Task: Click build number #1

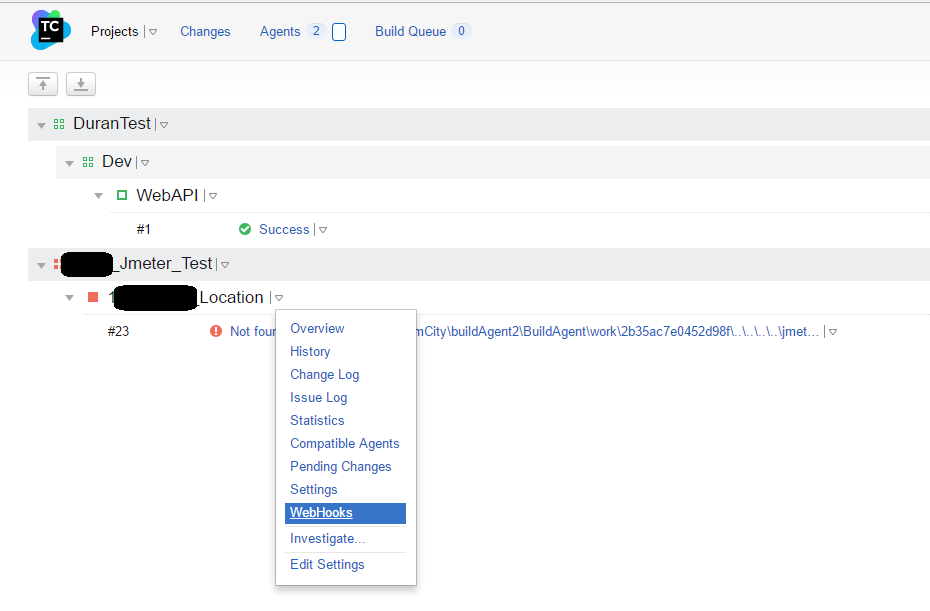Action: (x=144, y=230)
